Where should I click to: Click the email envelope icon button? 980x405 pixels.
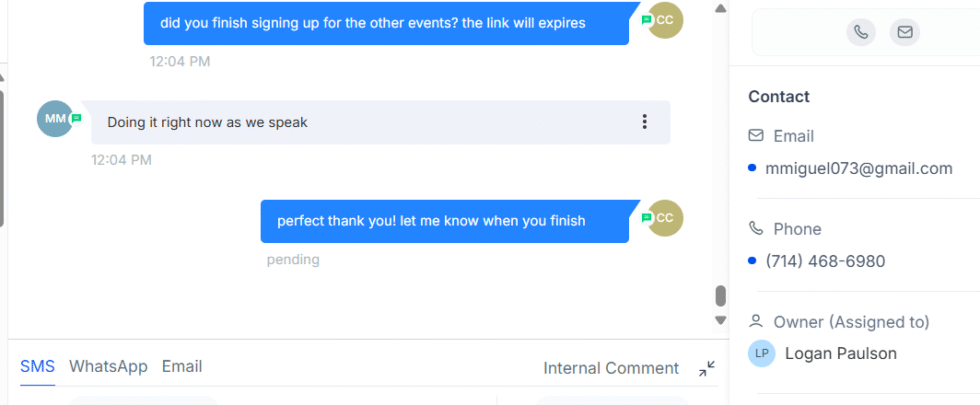point(904,32)
